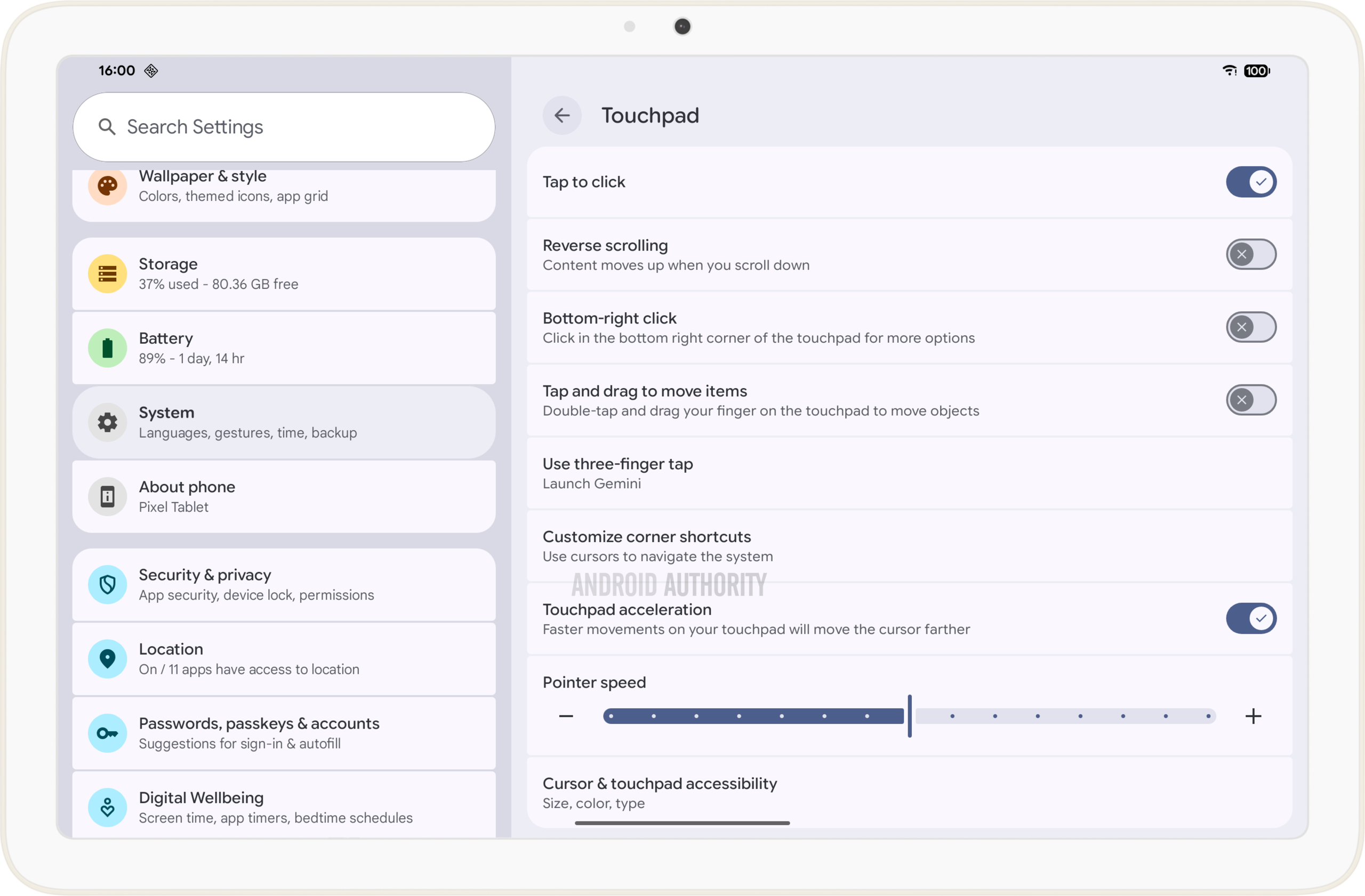Click the System gear icon

pyautogui.click(x=107, y=423)
